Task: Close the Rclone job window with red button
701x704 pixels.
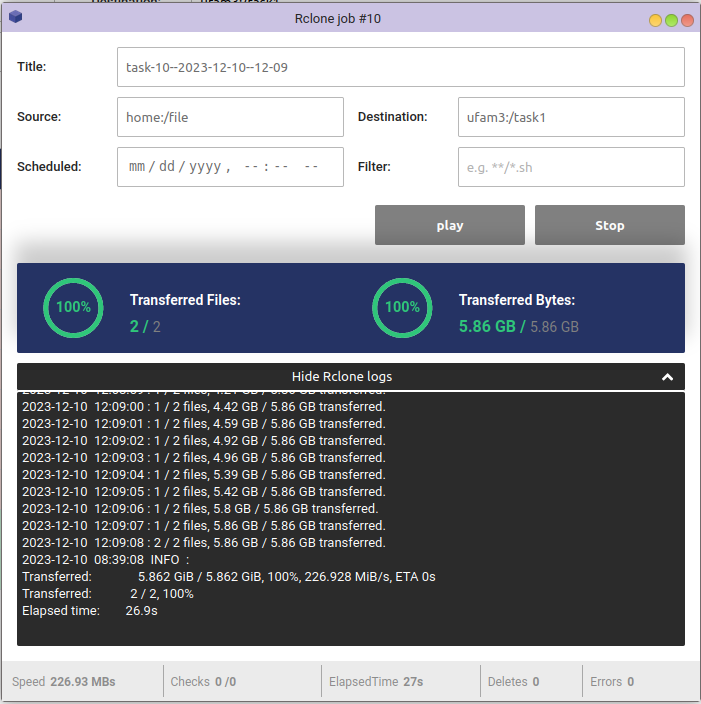Action: 688,20
